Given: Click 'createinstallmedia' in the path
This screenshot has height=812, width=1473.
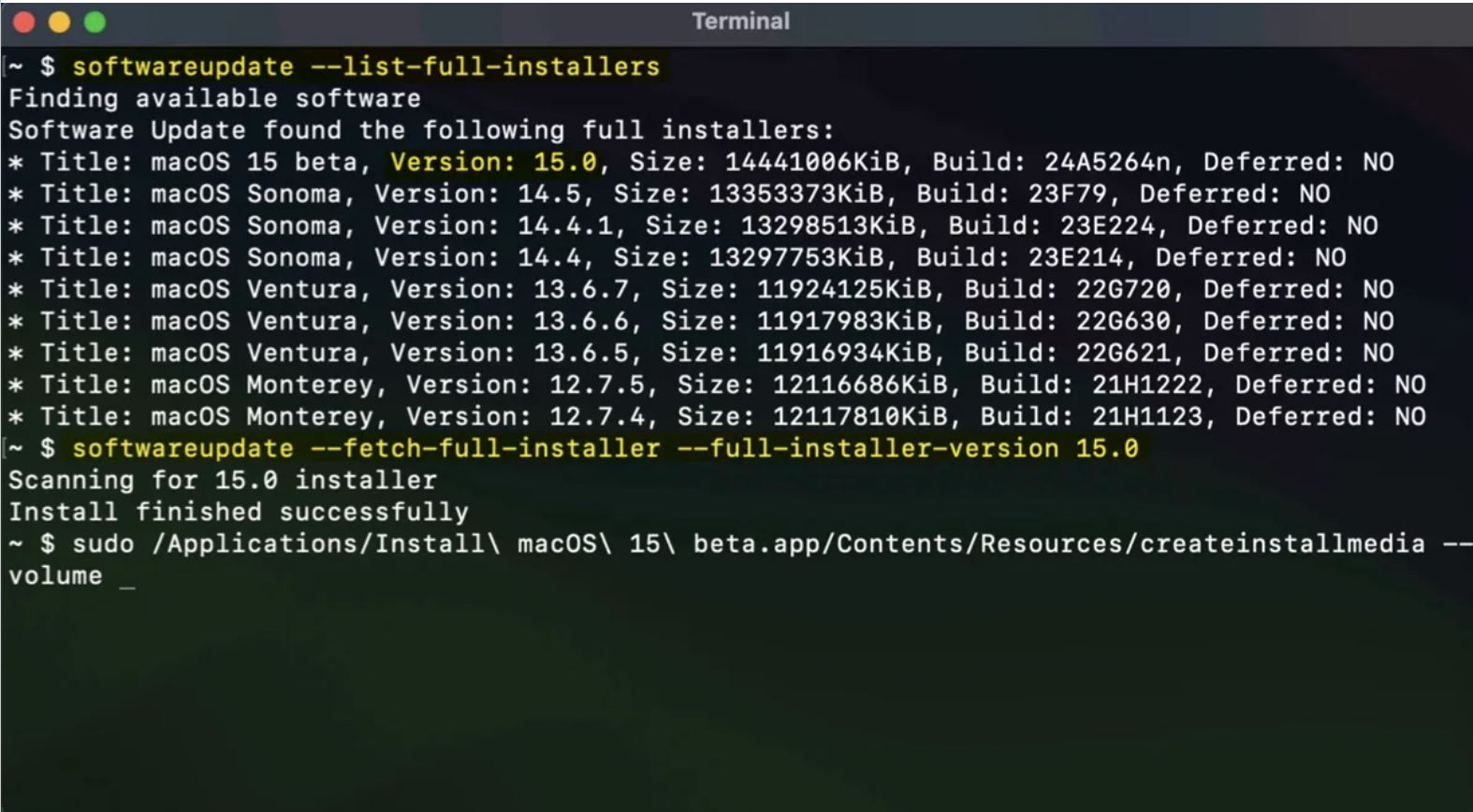Looking at the screenshot, I should click(x=1283, y=544).
